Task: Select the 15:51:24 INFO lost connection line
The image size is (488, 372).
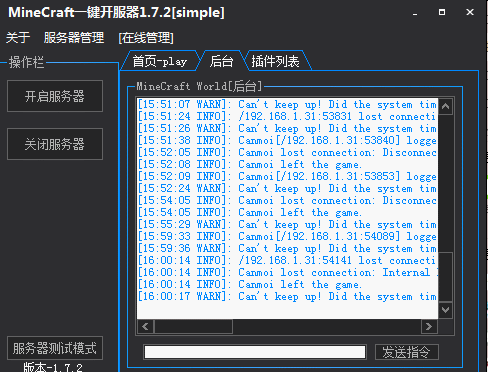Action: [287, 116]
